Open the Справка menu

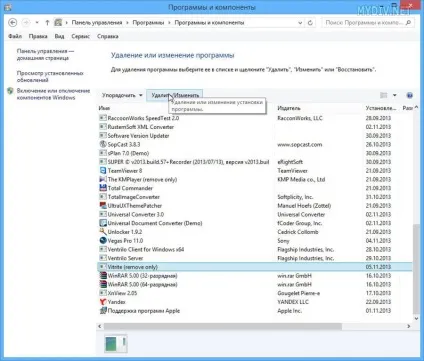coord(108,36)
